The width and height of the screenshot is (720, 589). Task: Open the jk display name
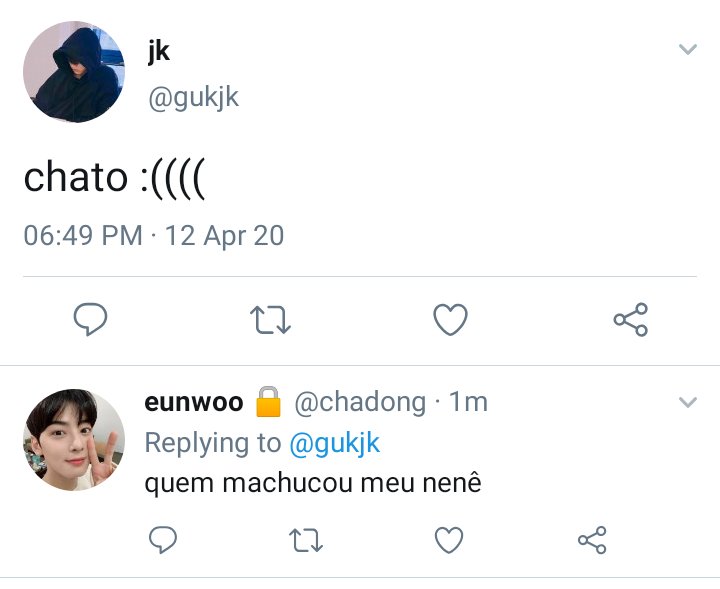(159, 51)
